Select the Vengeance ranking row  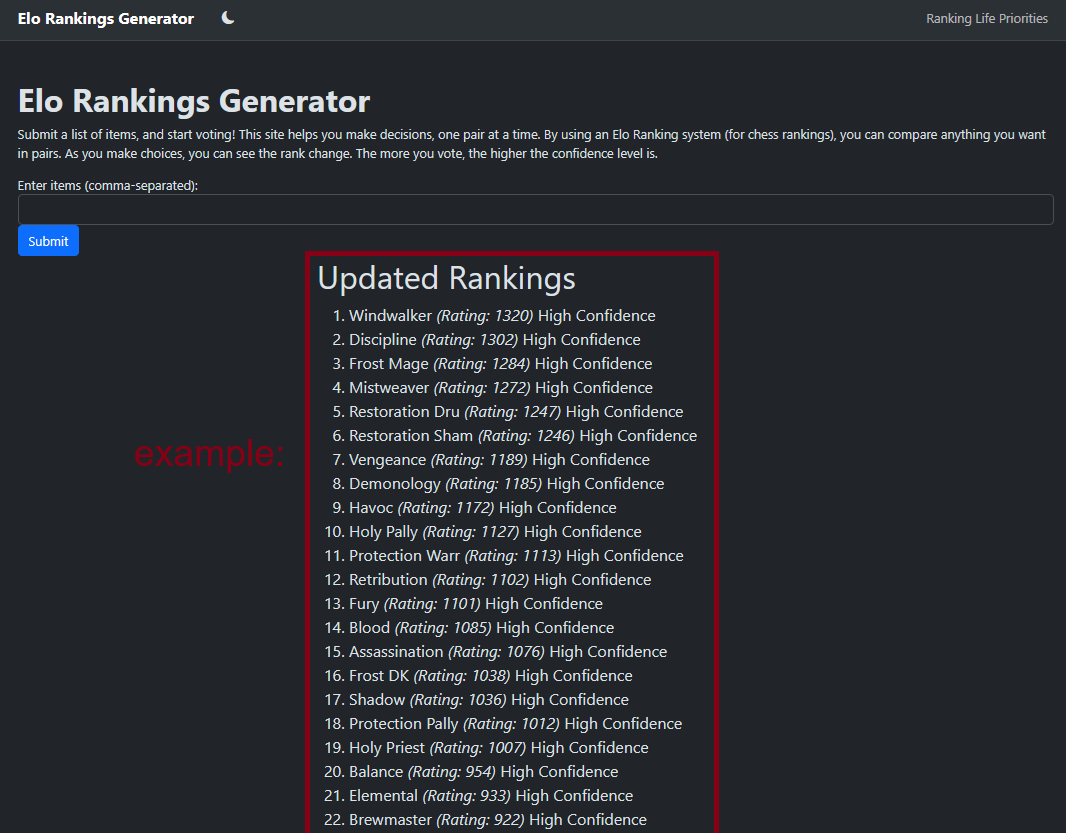point(491,460)
